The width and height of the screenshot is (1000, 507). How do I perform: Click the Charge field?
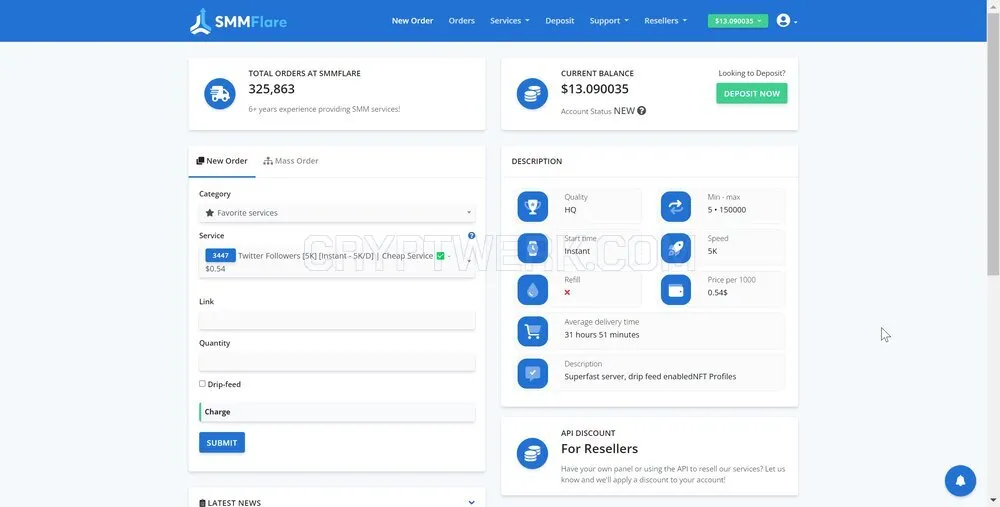coord(337,412)
